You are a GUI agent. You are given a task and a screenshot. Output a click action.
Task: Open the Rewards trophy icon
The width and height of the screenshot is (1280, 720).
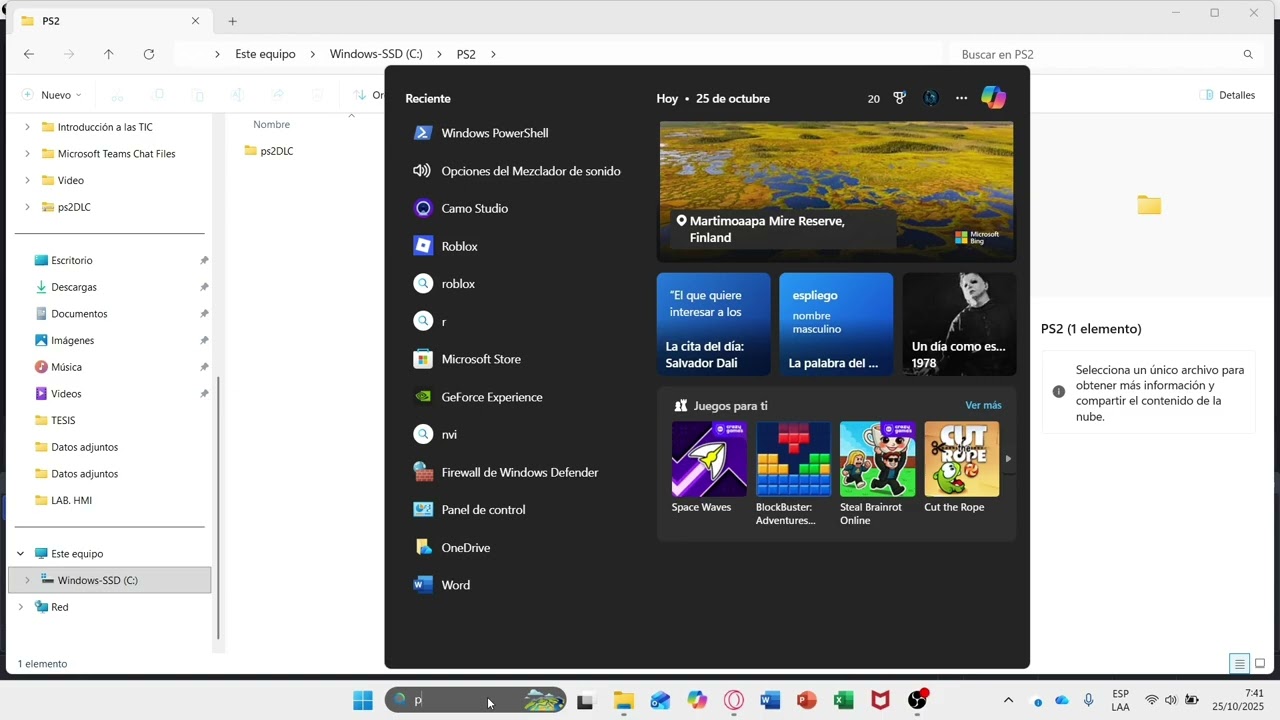point(899,98)
